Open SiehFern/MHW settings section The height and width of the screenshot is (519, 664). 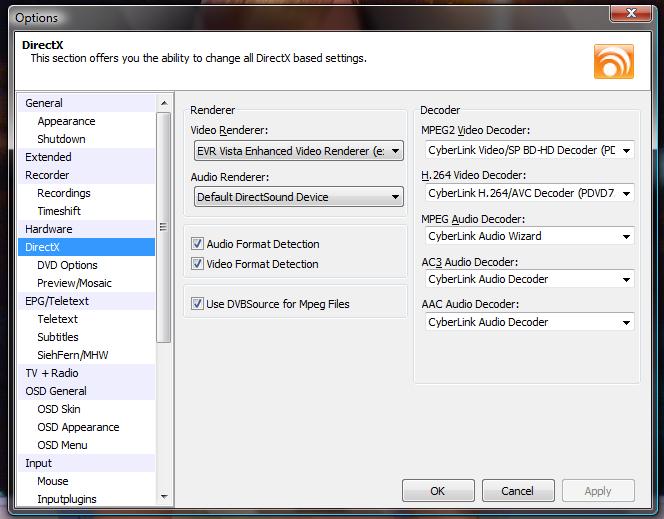coord(86,355)
